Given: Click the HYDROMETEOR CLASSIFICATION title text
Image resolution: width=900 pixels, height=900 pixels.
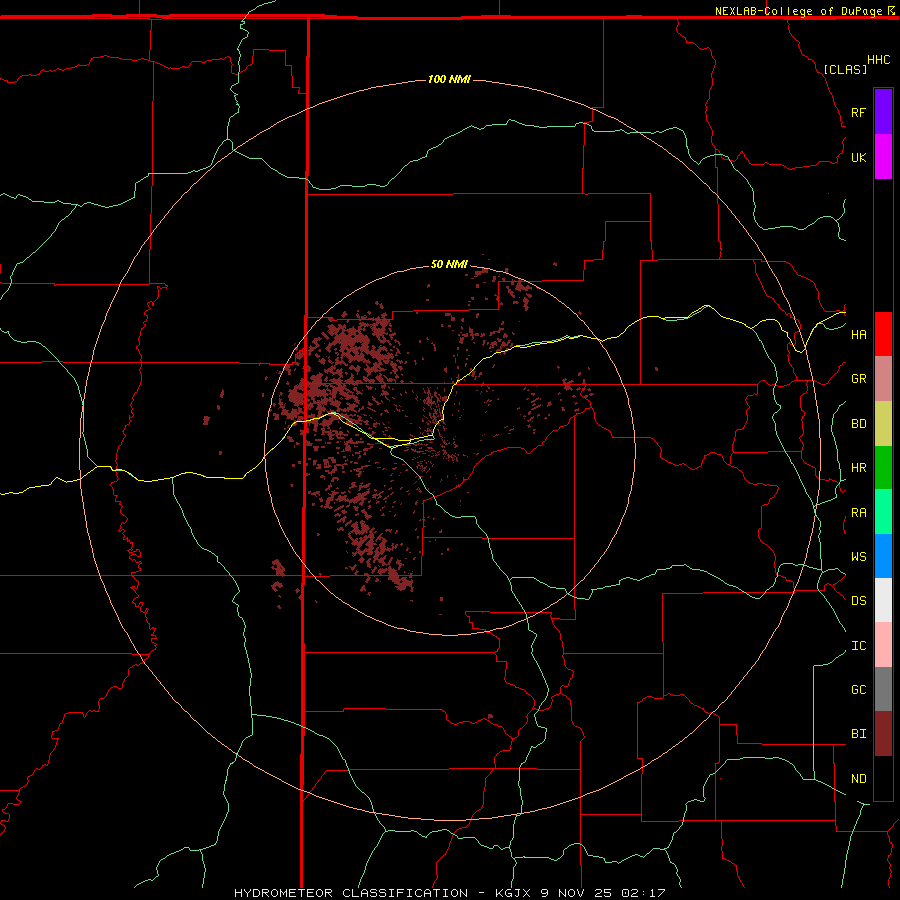Looking at the screenshot, I should pos(351,893).
